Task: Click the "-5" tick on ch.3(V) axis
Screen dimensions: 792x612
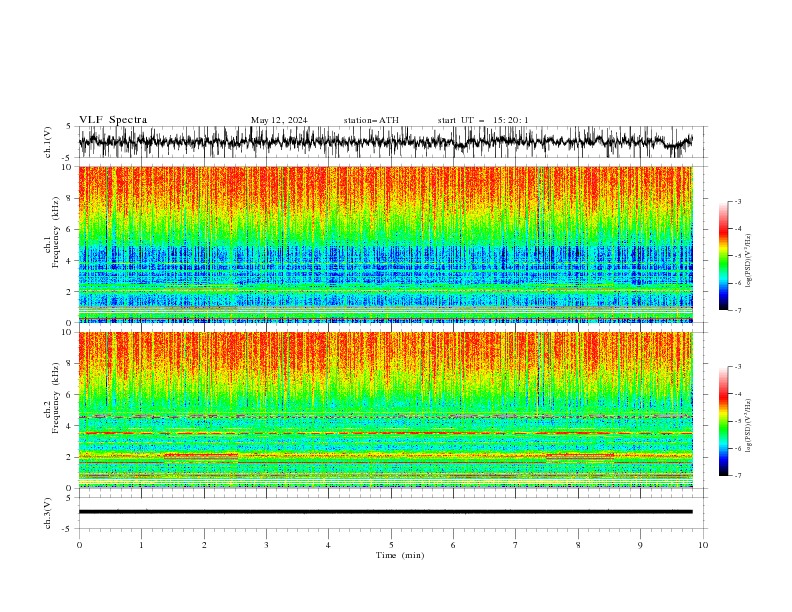Action: (x=68, y=529)
